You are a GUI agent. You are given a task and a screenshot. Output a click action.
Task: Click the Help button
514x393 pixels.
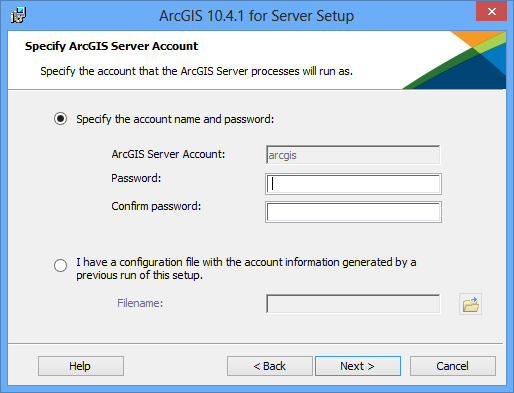click(81, 366)
